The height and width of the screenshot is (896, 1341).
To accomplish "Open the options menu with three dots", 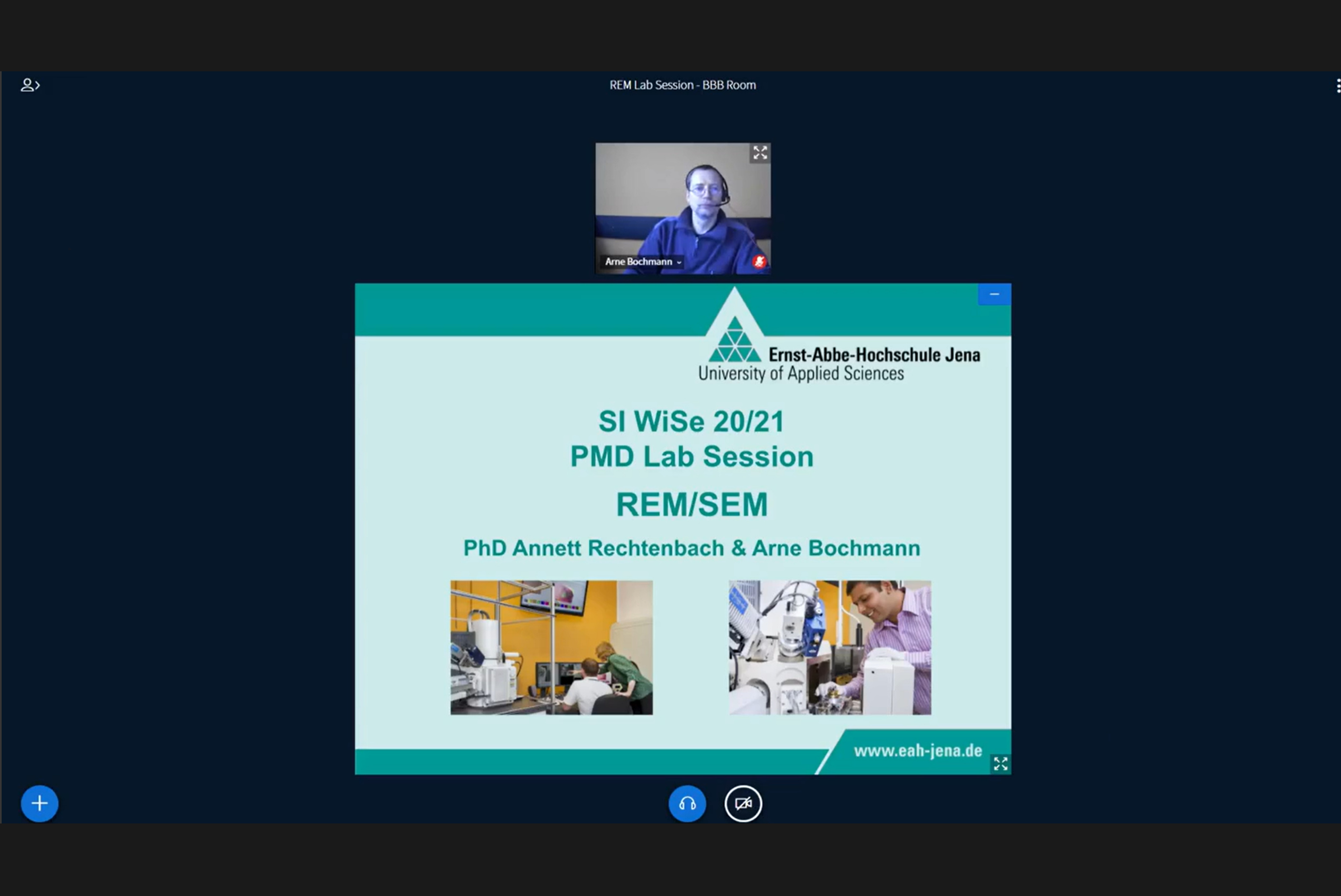I will 1338,86.
